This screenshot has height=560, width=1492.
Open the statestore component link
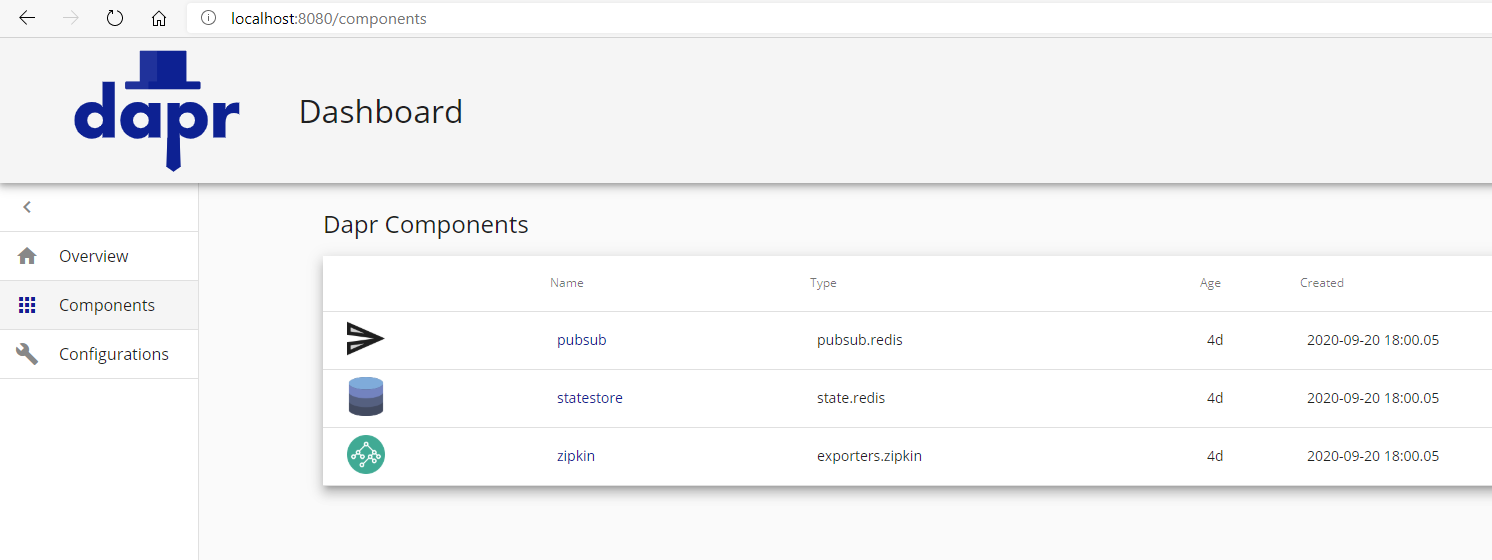pos(590,398)
